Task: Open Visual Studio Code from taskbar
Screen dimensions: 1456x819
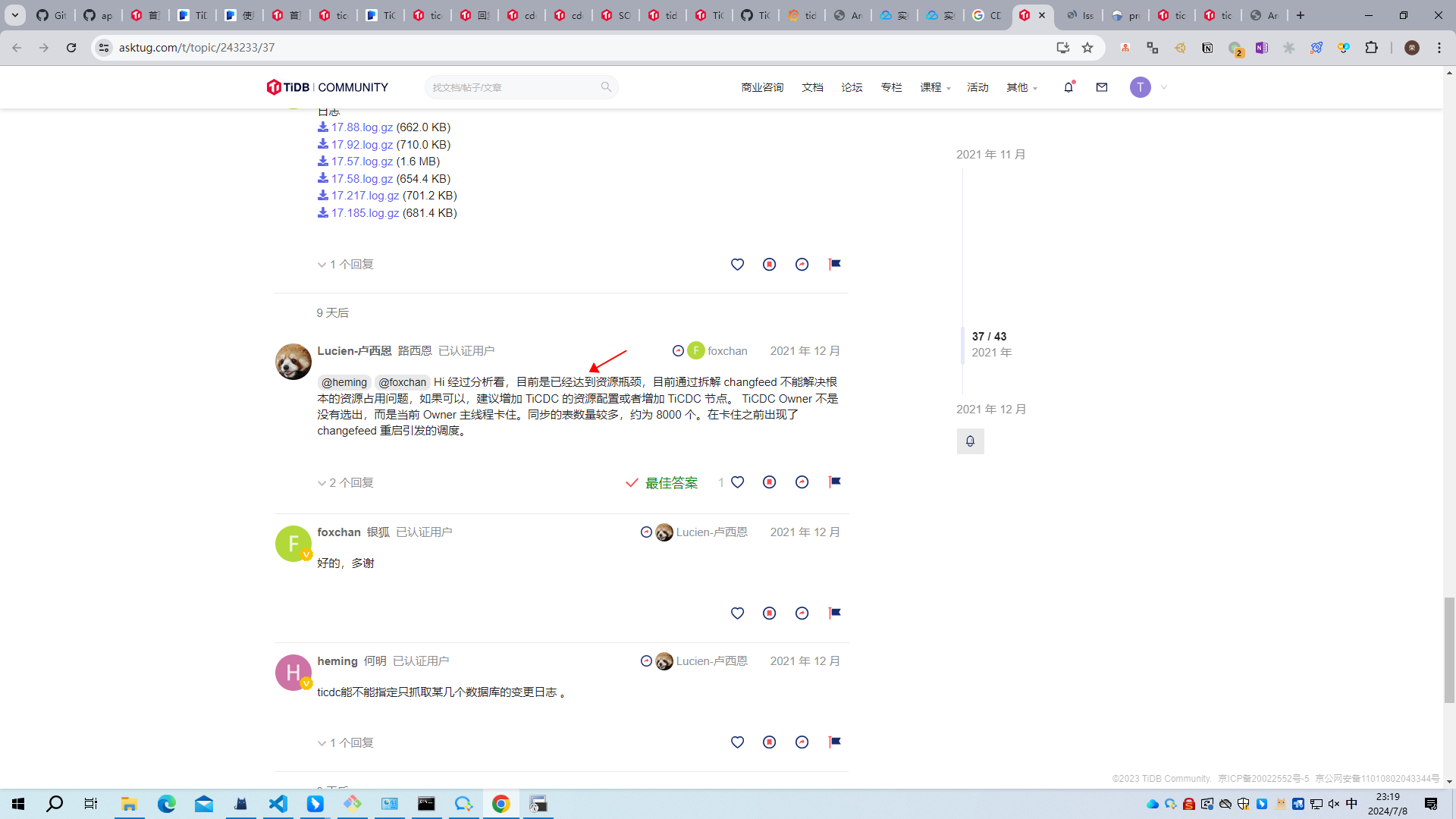Action: 278,804
